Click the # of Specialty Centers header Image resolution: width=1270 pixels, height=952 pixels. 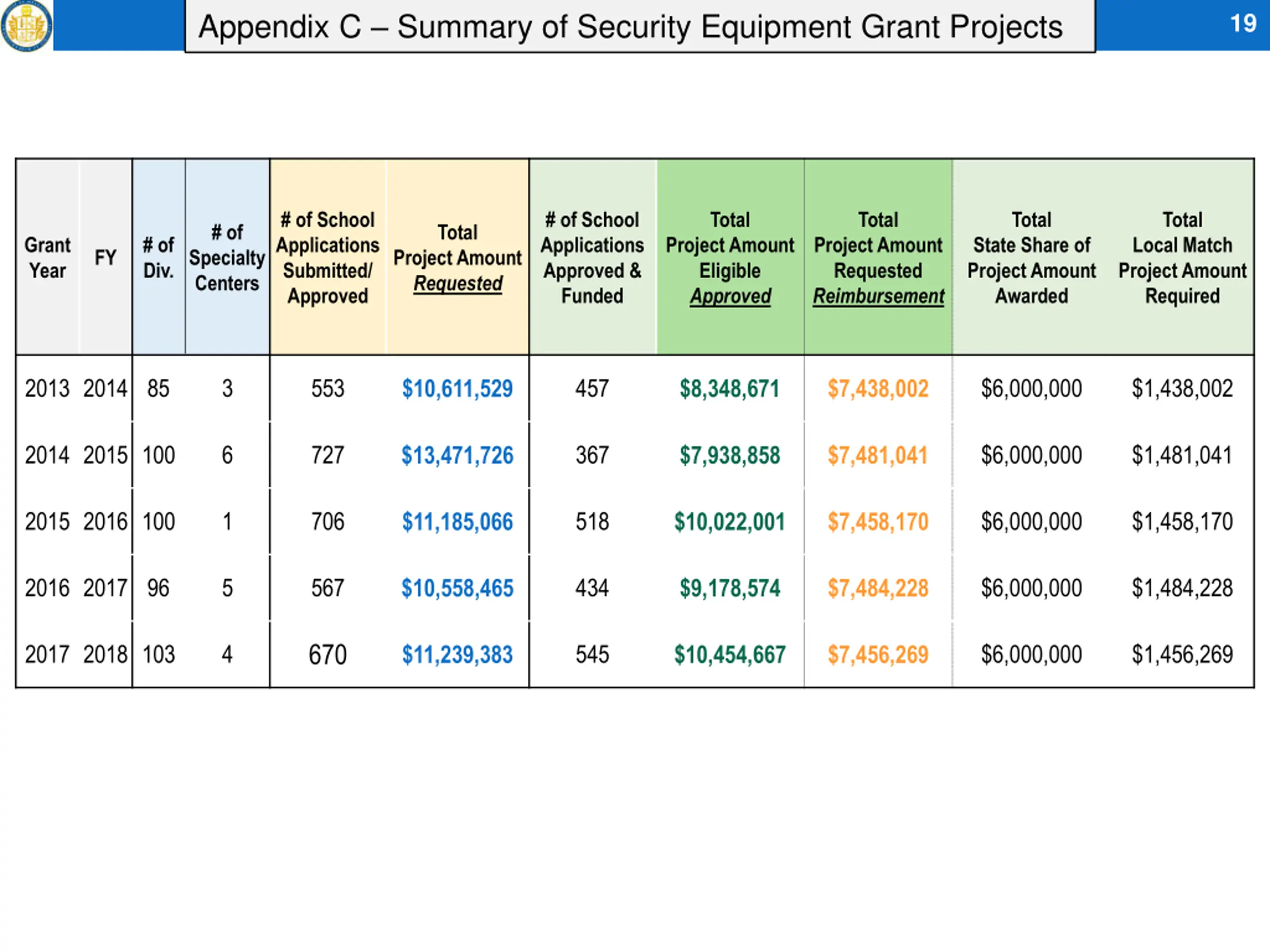click(227, 258)
